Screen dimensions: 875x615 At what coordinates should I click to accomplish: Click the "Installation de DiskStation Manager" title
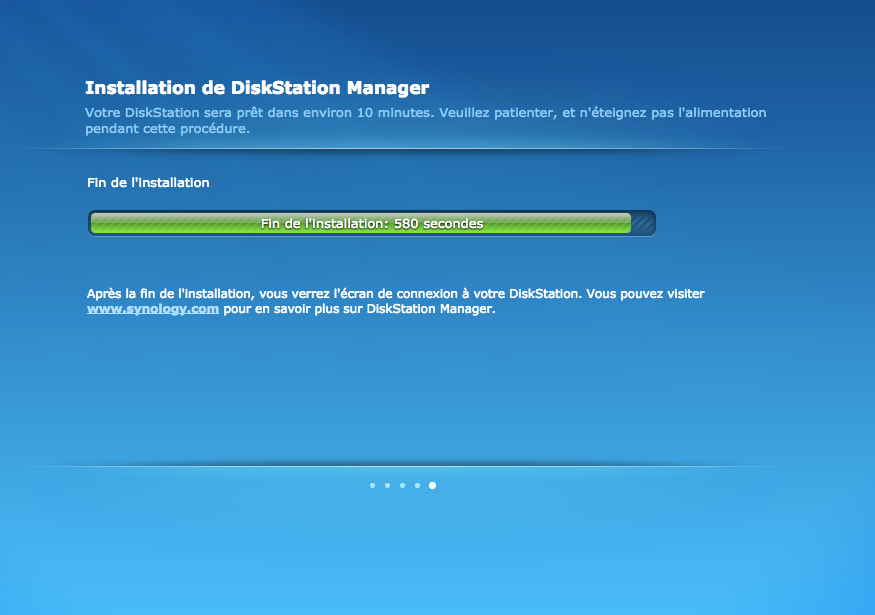[257, 88]
